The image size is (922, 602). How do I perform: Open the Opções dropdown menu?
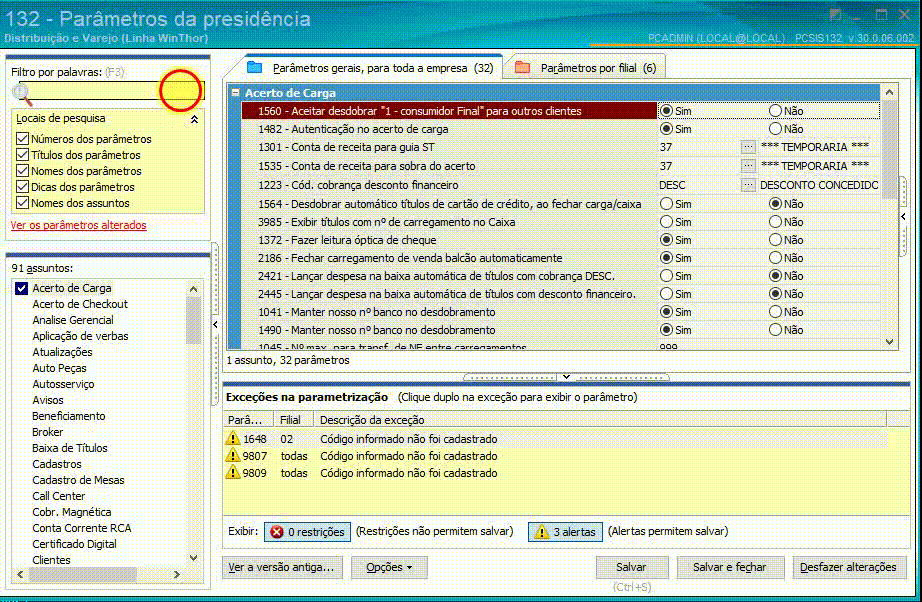(x=389, y=567)
